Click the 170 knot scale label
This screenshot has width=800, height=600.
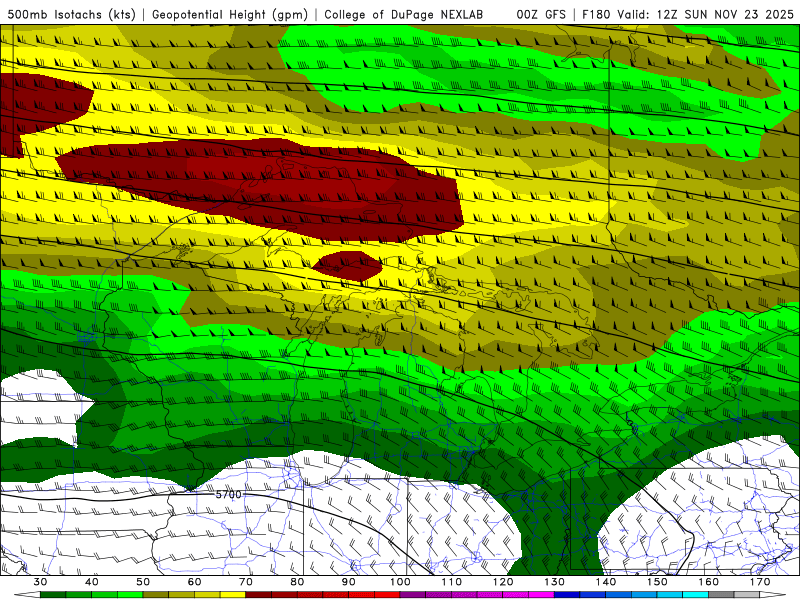[x=760, y=582]
